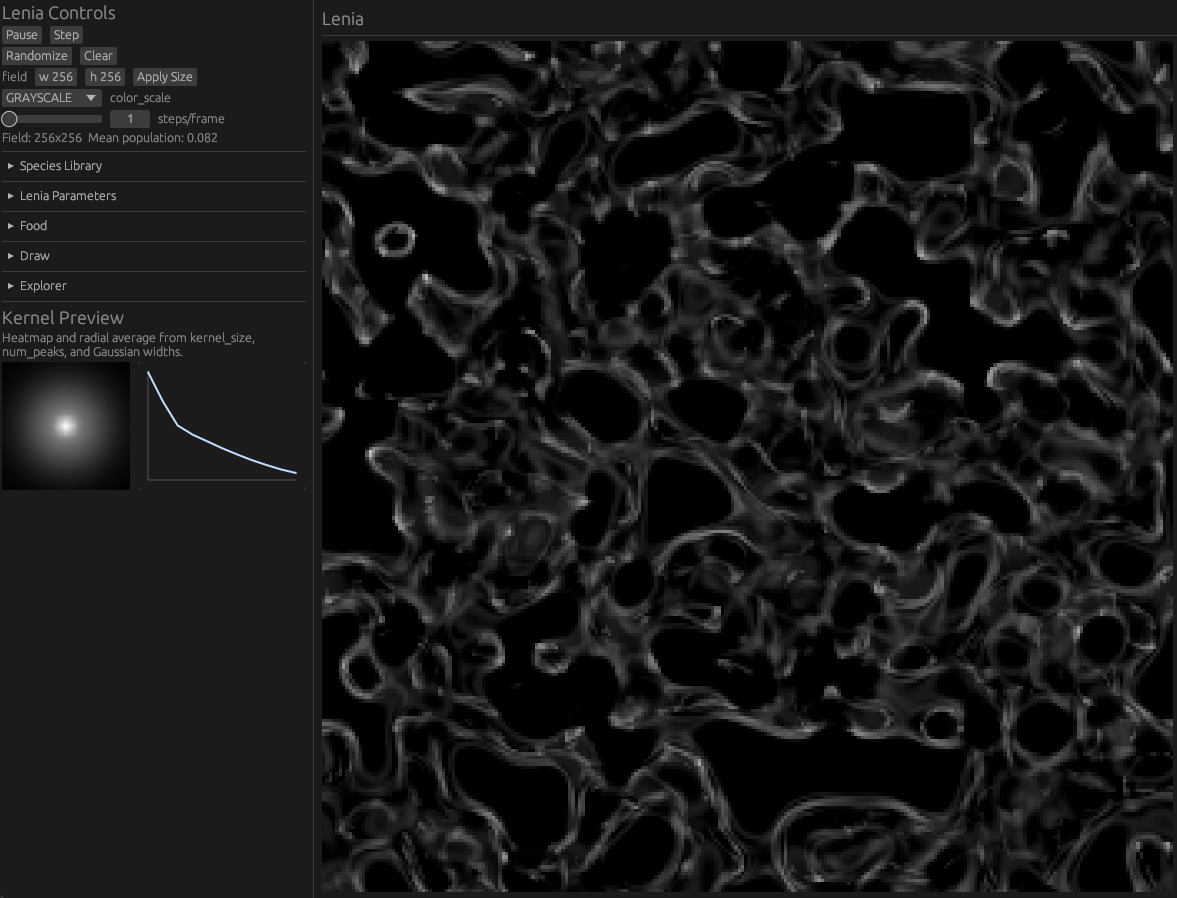
Task: Click the color_scale label
Action: tap(140, 98)
